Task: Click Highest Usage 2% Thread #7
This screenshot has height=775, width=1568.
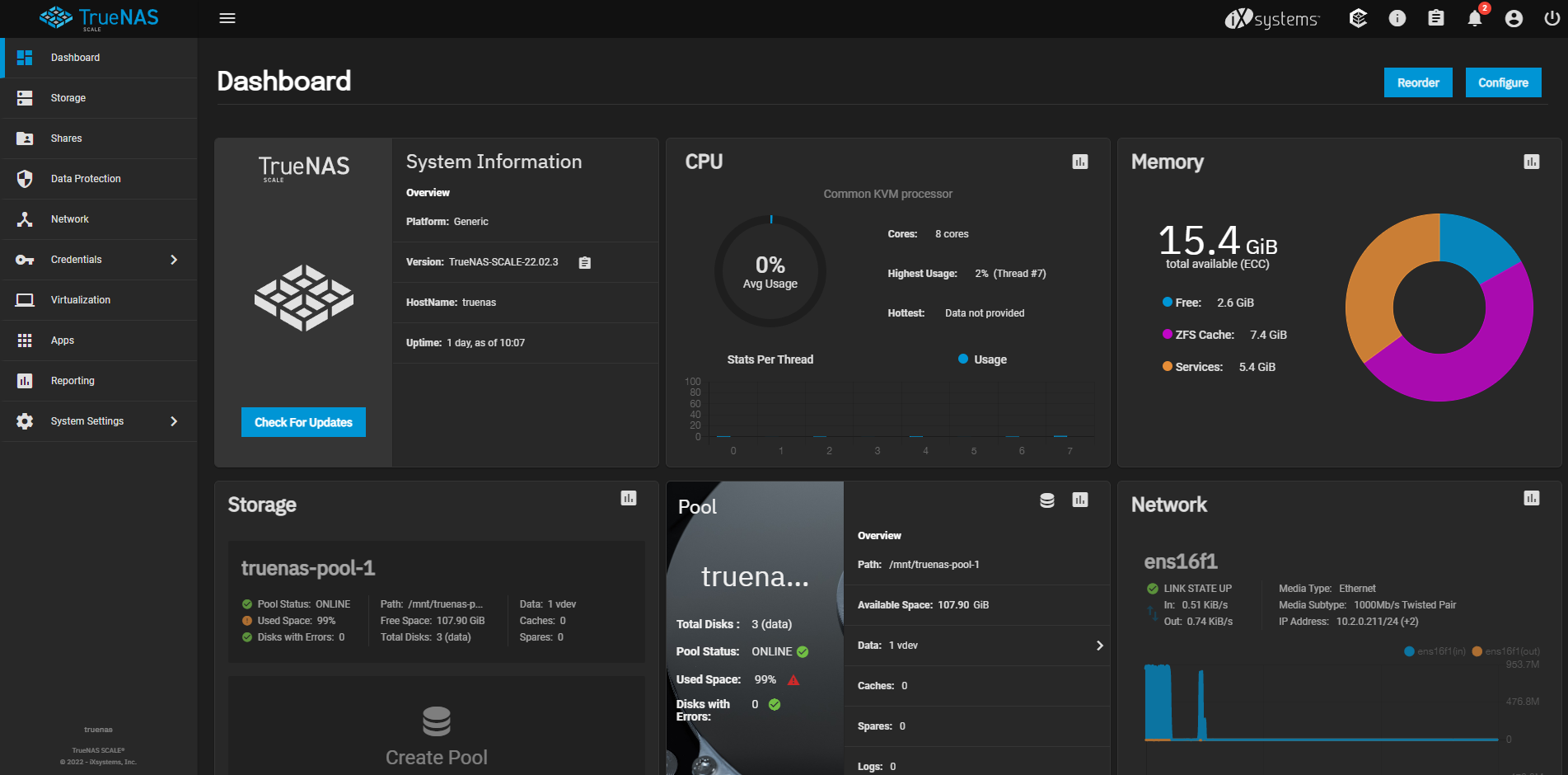Action: pos(967,274)
